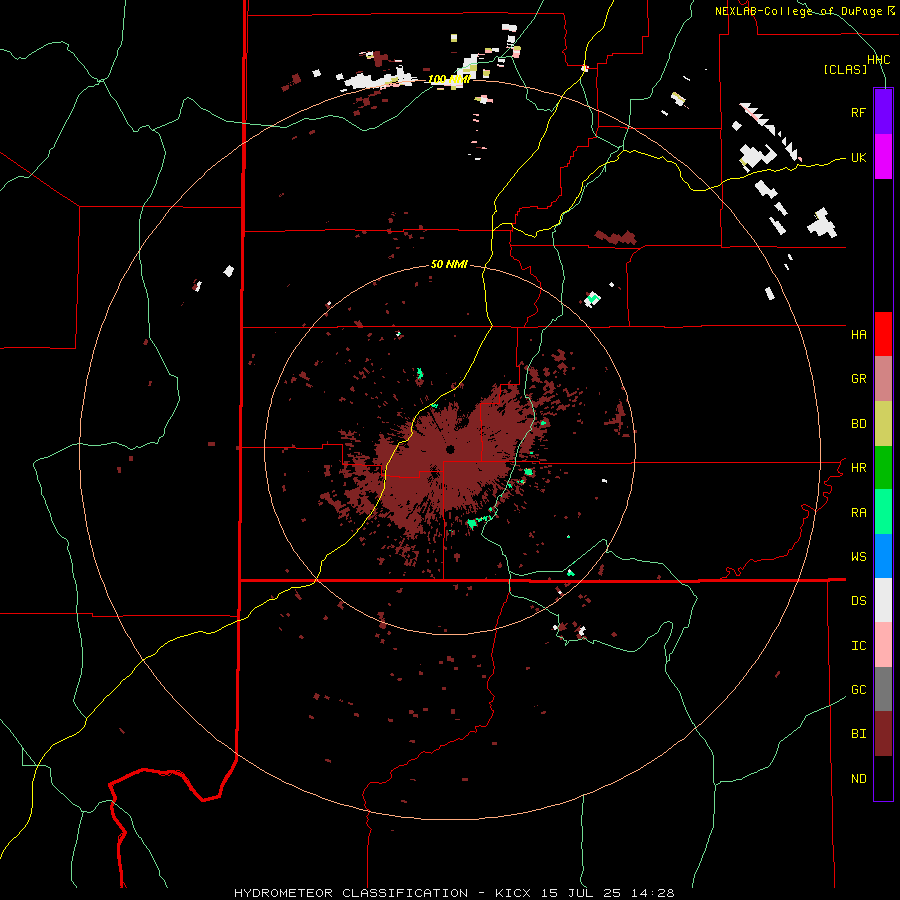Click the 'HYDROMETEOR CLASSIFICATION' title text
The image size is (900, 900).
(351, 893)
